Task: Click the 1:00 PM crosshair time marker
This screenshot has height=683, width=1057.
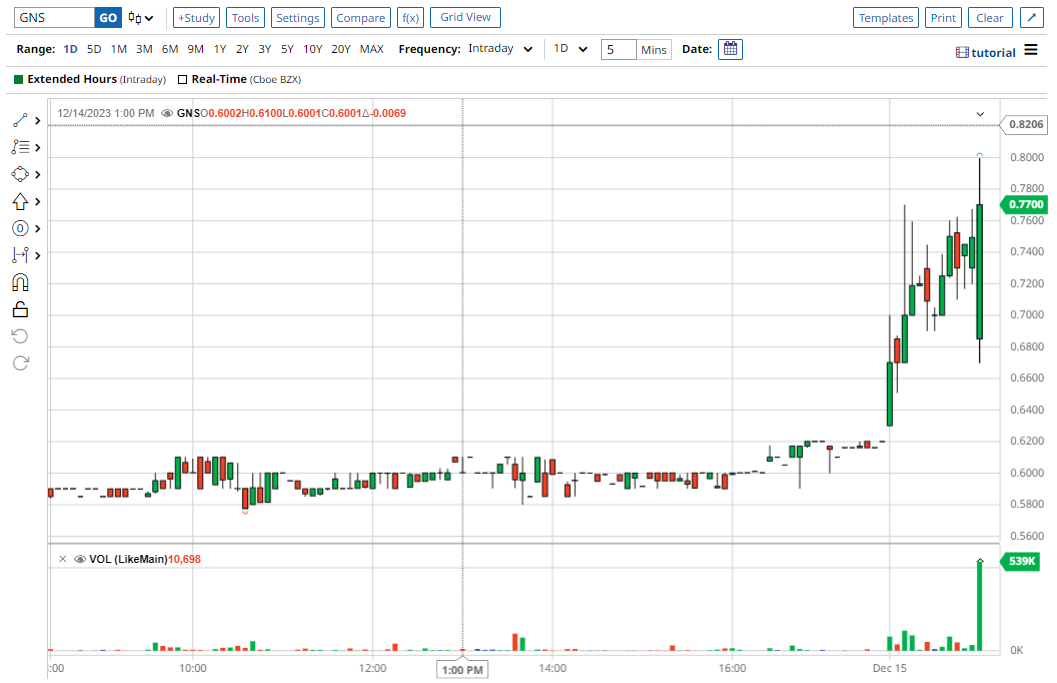Action: [x=462, y=670]
